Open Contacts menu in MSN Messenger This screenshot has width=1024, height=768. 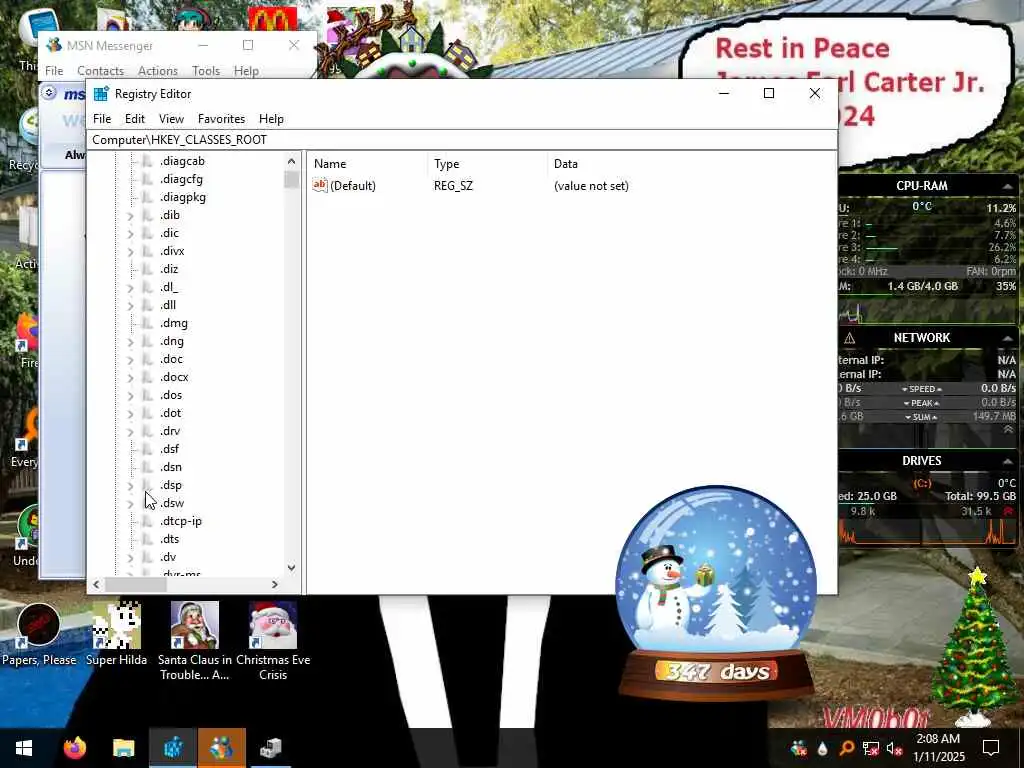(x=100, y=71)
